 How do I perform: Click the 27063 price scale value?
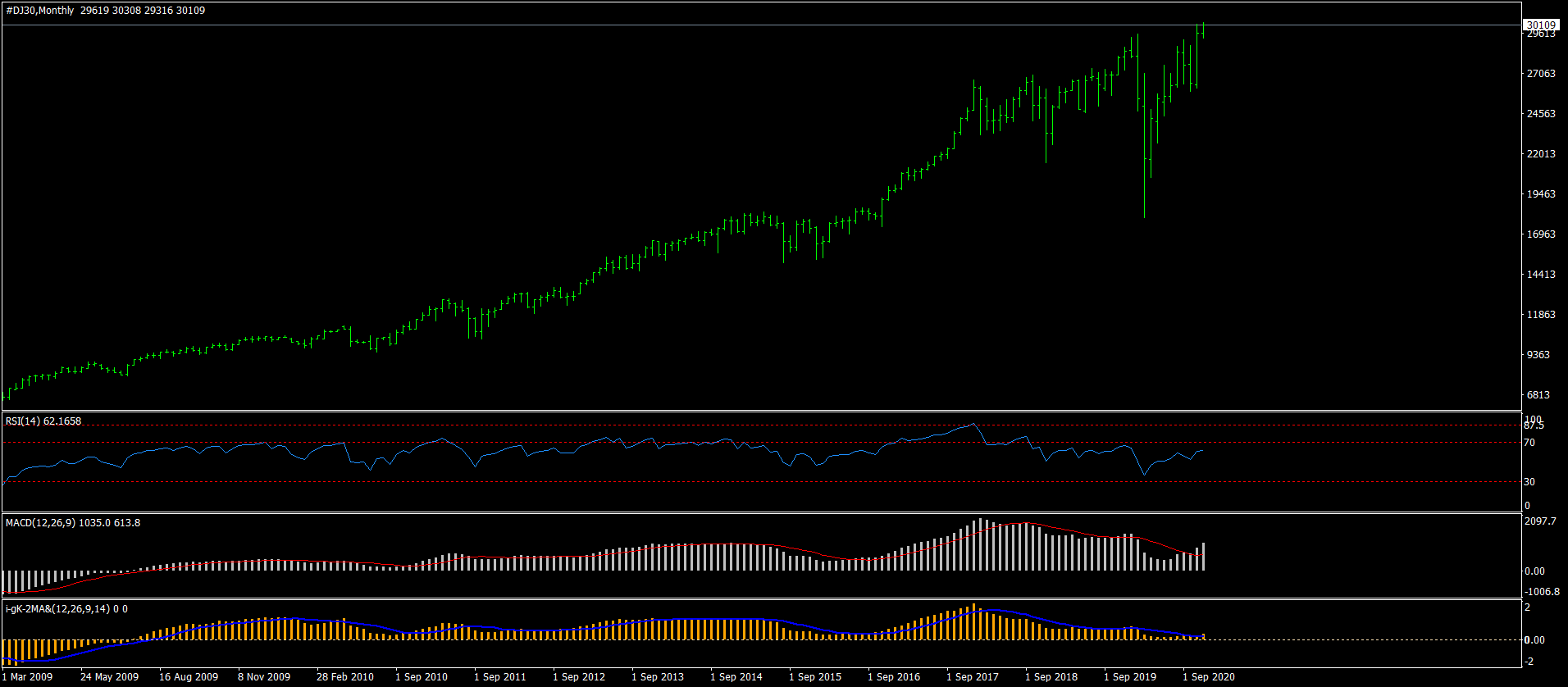click(x=1541, y=74)
